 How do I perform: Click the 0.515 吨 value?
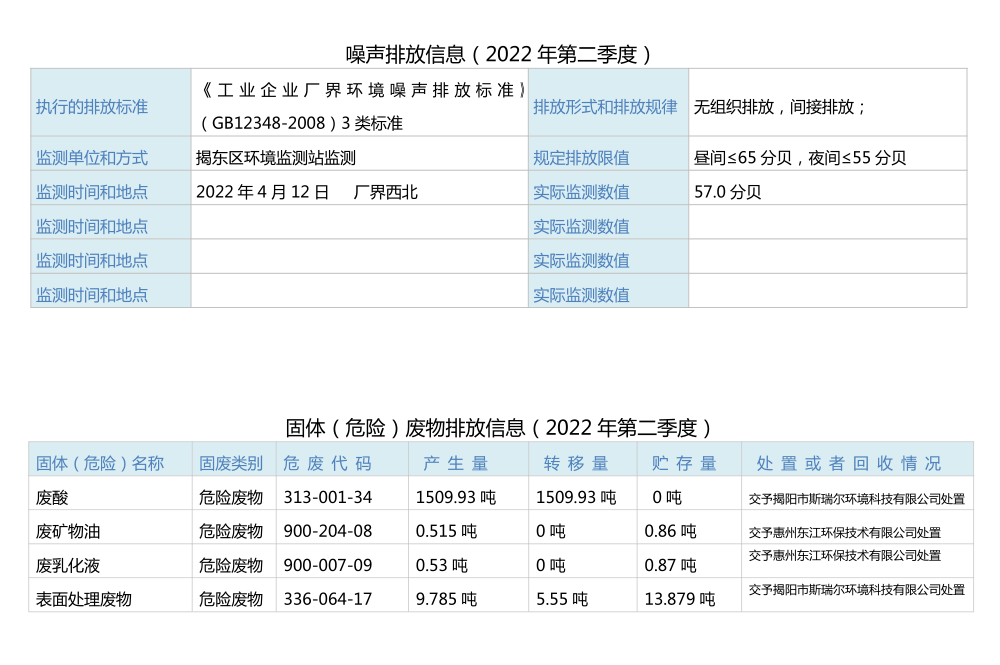(446, 531)
